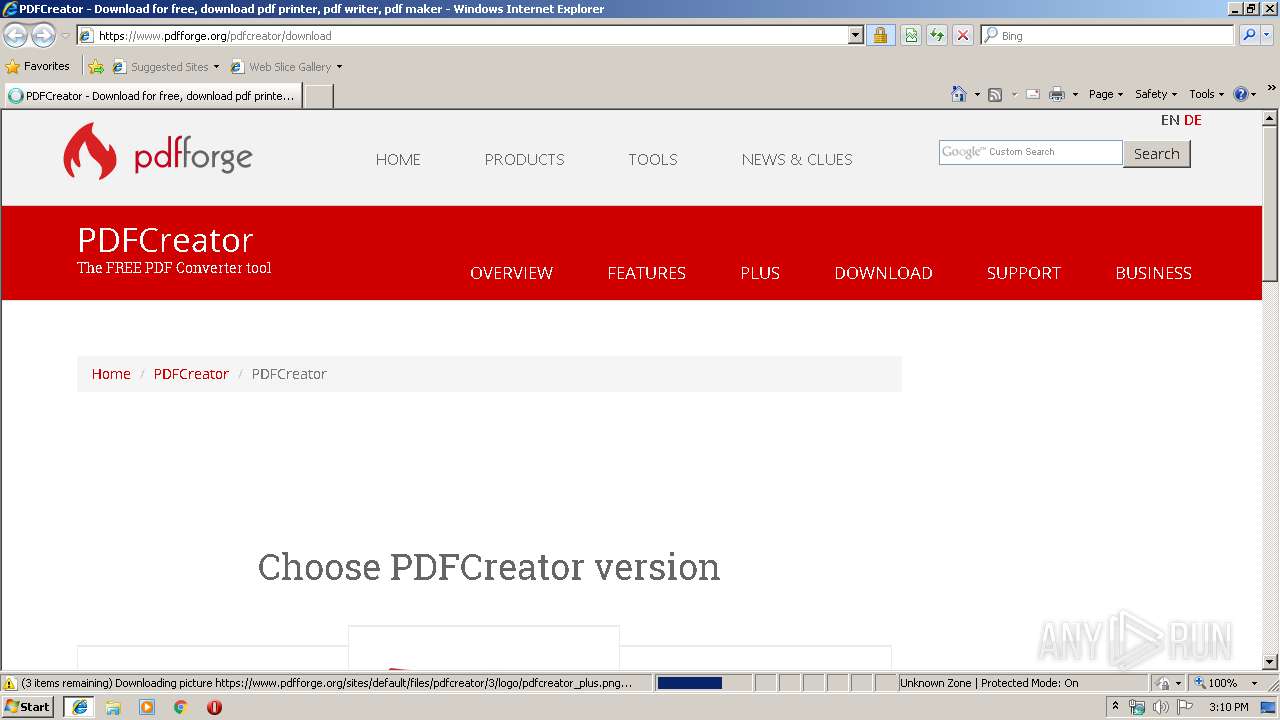Go to BUSINESS section of PDFCreator
1280x720 pixels.
tap(1153, 273)
